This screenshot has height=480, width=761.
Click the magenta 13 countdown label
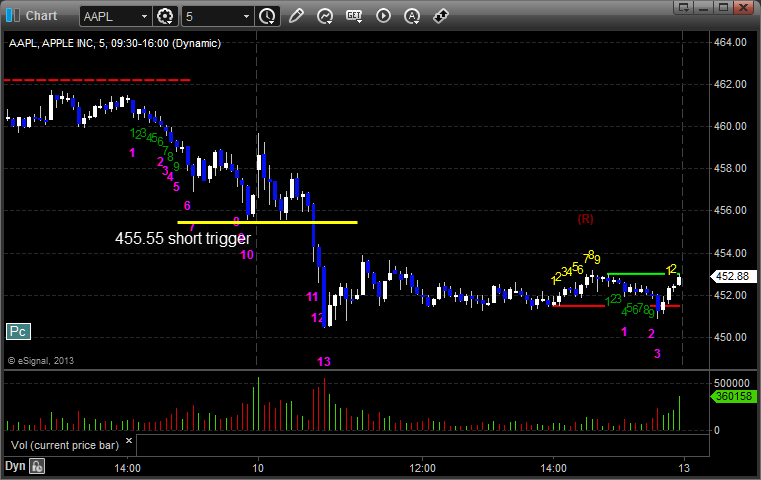324,362
